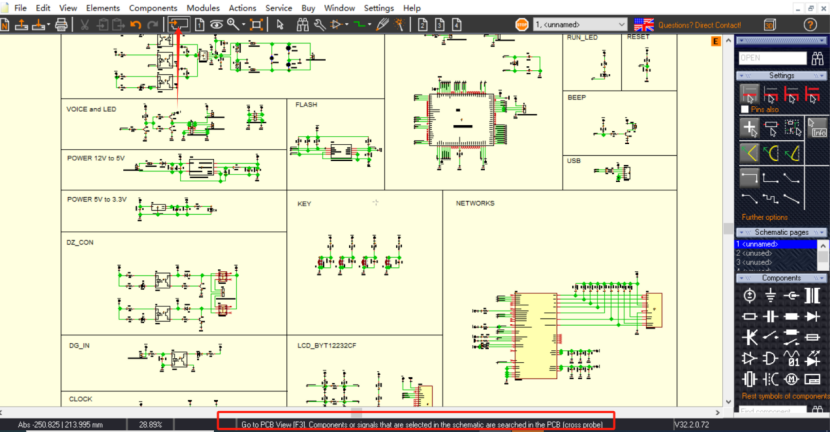Image resolution: width=830 pixels, height=432 pixels.
Task: Toggle component selection mode with resistor icon
Action: pos(771,128)
